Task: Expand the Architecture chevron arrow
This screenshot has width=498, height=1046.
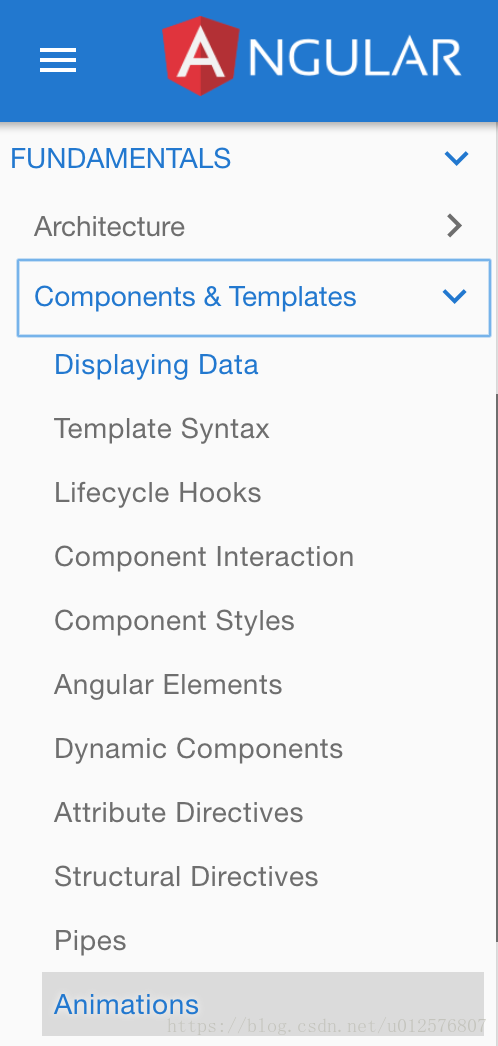Action: coord(455,226)
